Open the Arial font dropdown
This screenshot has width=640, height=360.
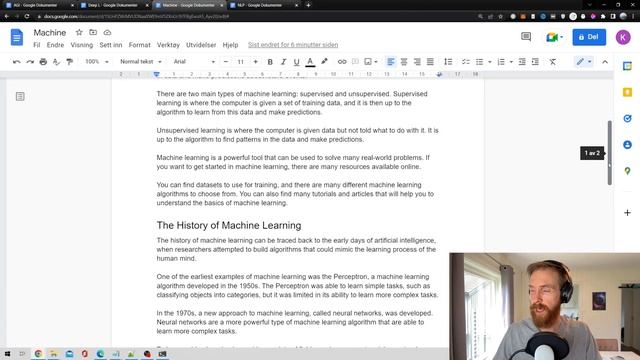click(x=194, y=62)
